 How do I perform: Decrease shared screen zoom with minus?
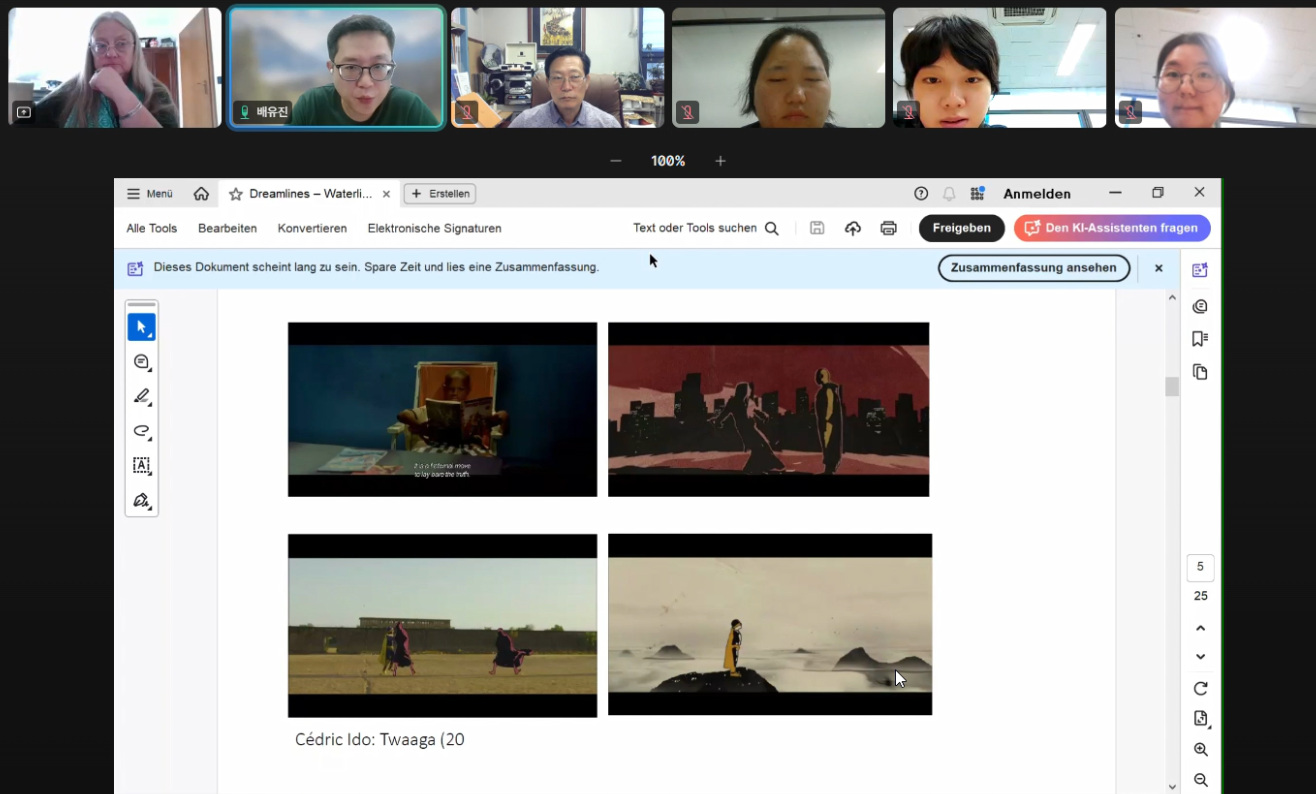(616, 161)
